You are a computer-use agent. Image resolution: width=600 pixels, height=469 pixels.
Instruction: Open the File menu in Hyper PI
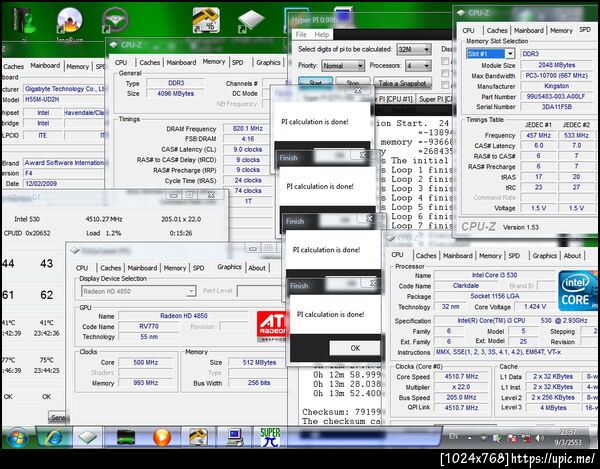[x=301, y=34]
